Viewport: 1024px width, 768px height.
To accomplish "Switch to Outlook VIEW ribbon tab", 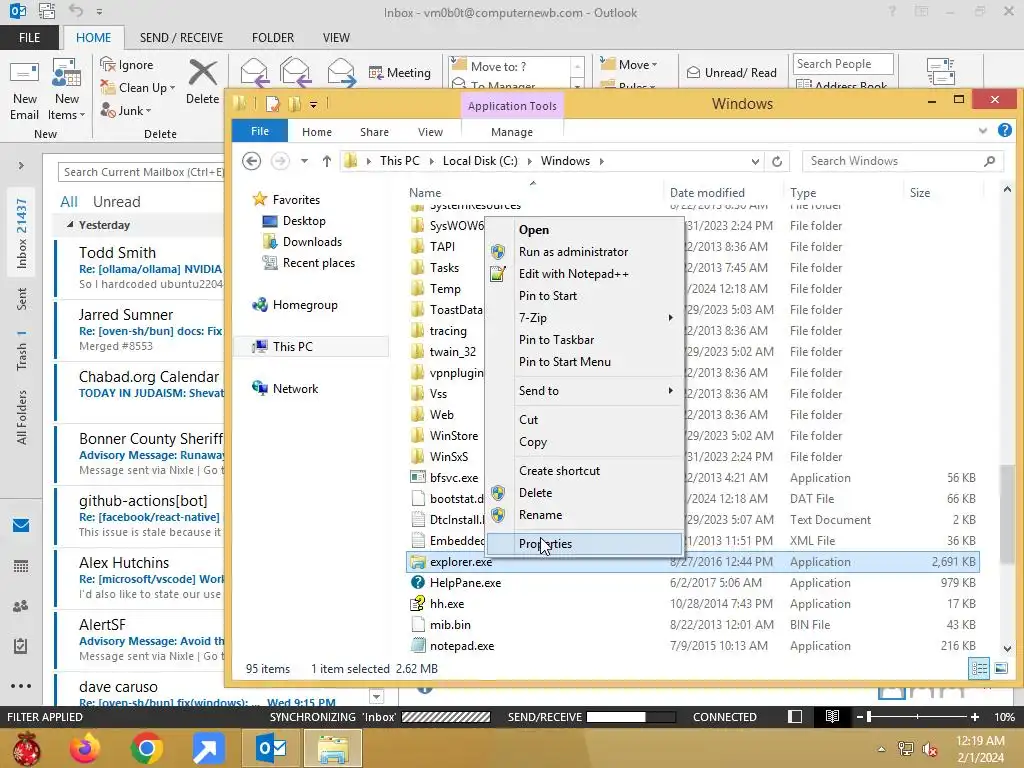I will click(x=336, y=37).
